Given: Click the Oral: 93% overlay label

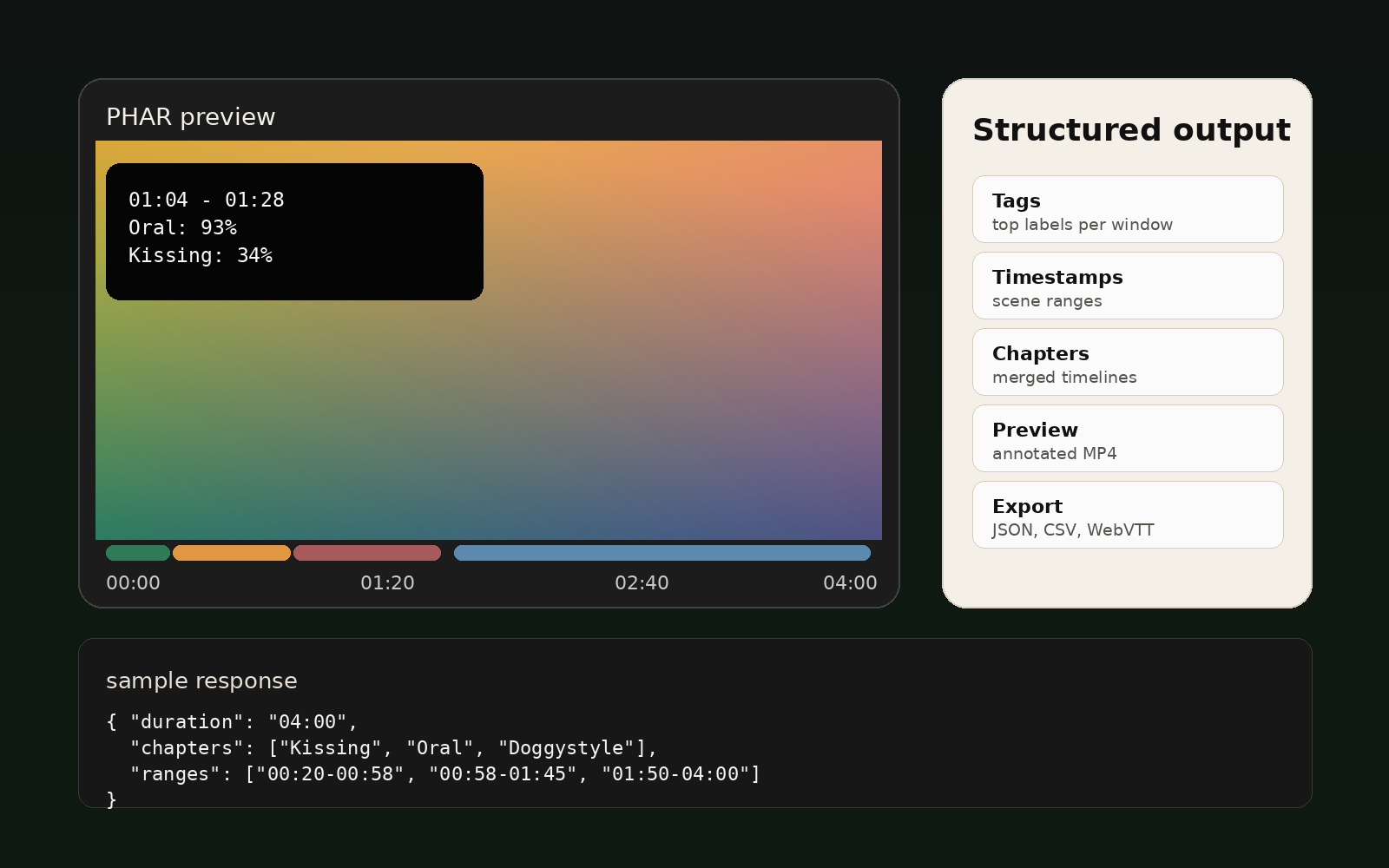Looking at the screenshot, I should coord(182,227).
